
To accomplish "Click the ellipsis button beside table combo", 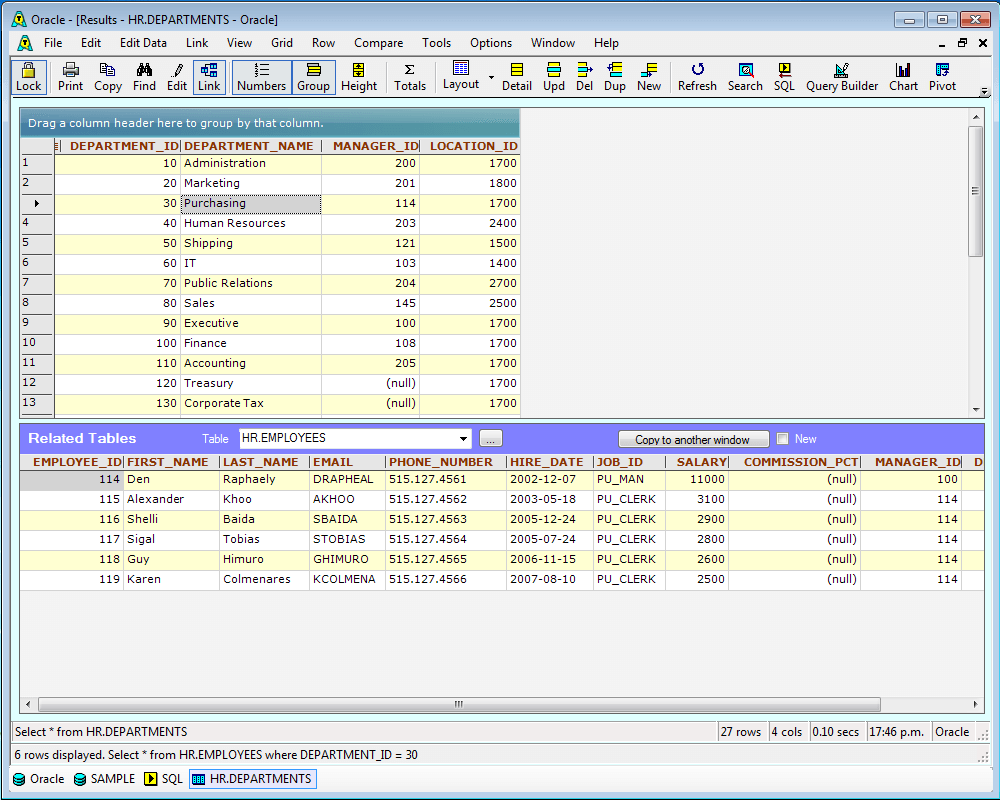I will 490,439.
